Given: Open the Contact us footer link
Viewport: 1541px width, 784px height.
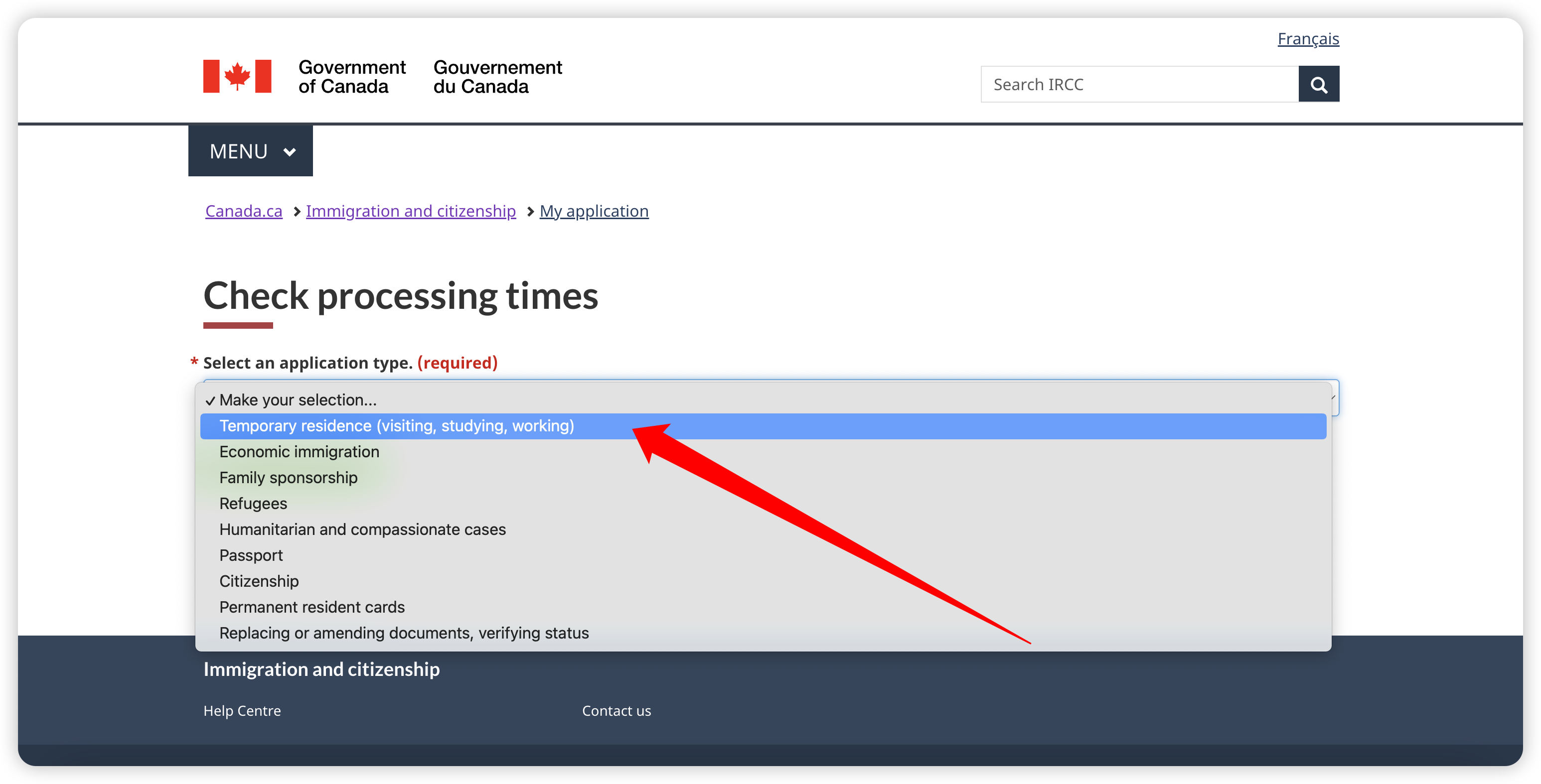Looking at the screenshot, I should [616, 711].
